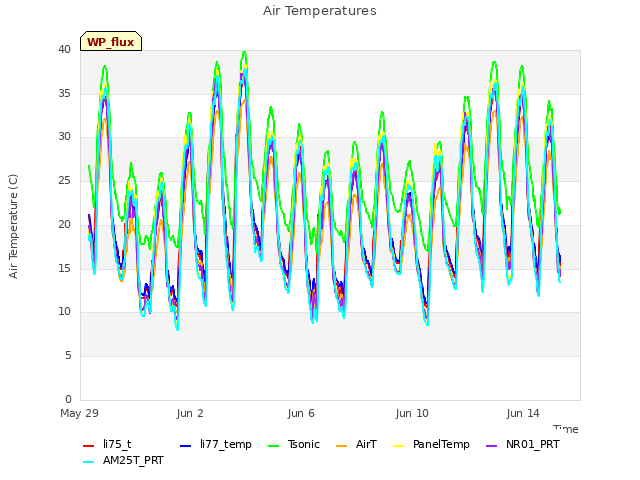Click the Jun 2 x-axis tick label

[x=190, y=413]
